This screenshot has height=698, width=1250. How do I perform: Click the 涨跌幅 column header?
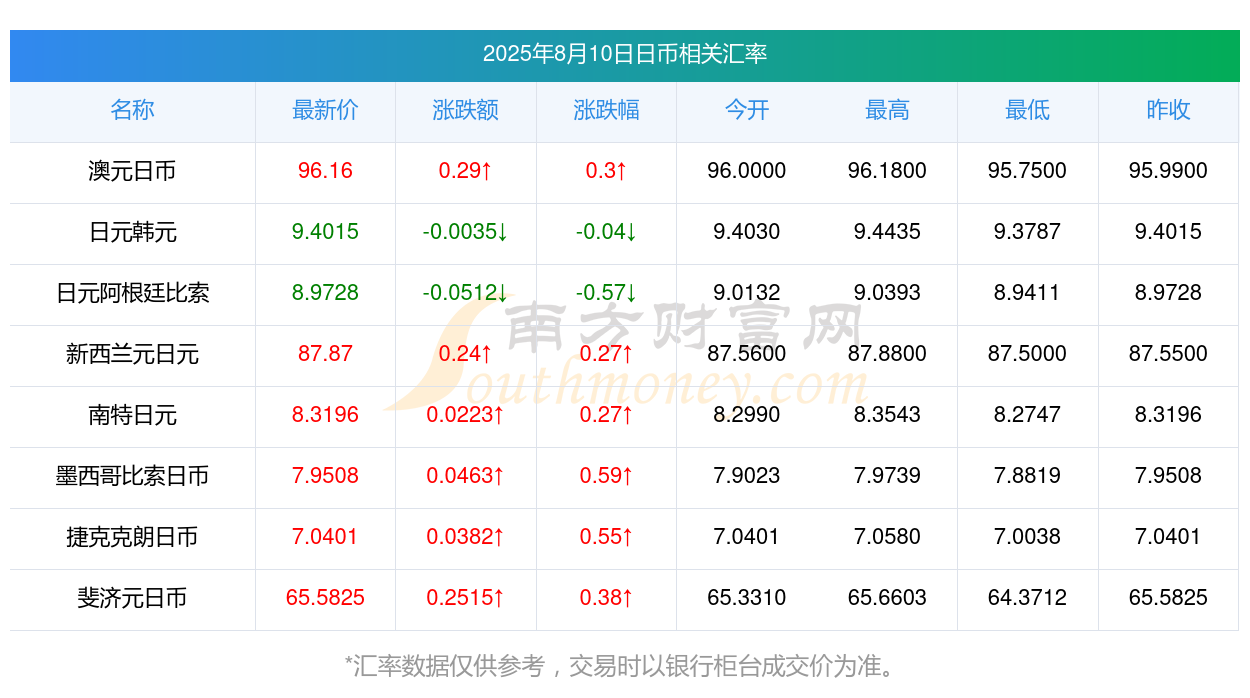point(606,110)
